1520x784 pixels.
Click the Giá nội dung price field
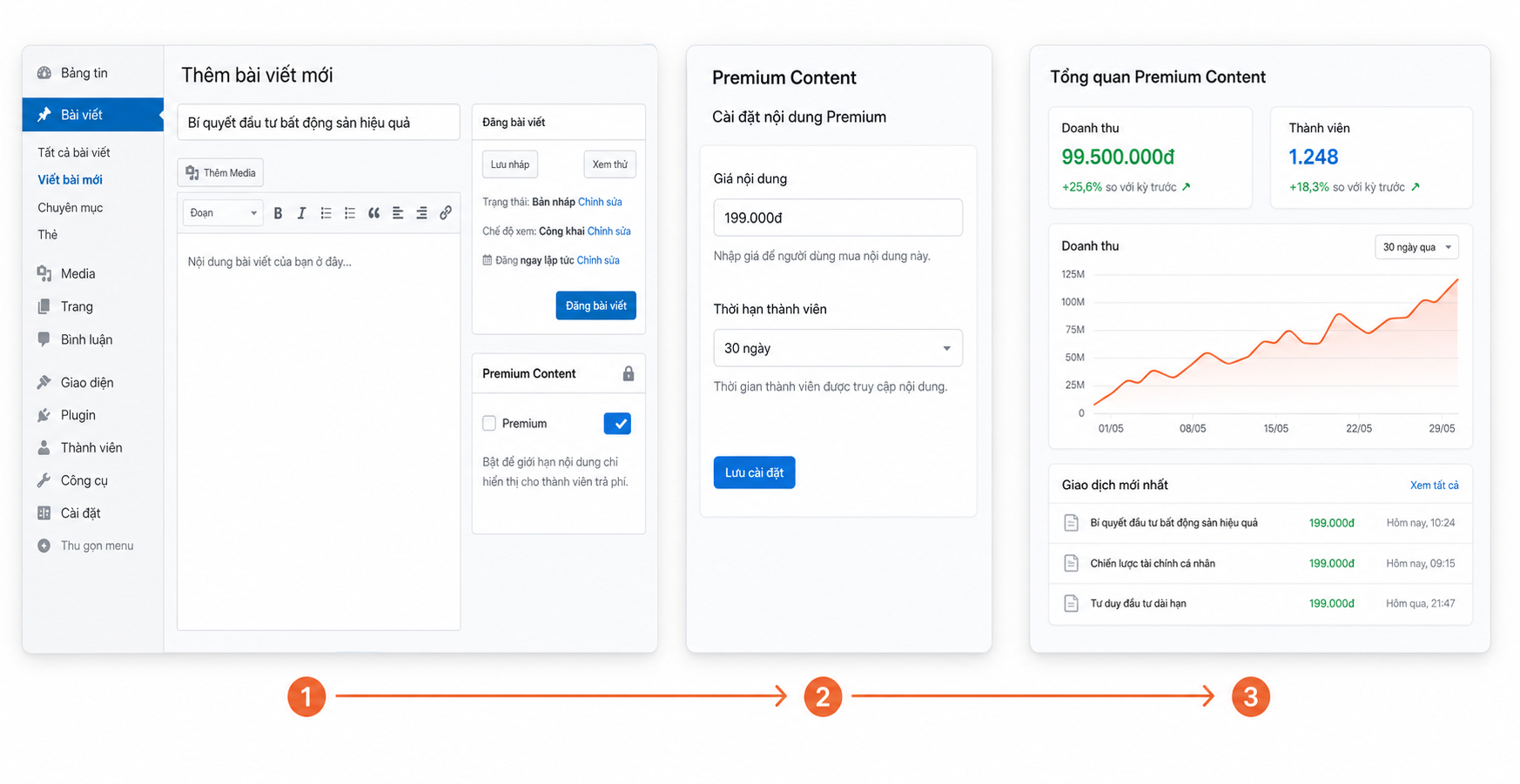coord(837,218)
